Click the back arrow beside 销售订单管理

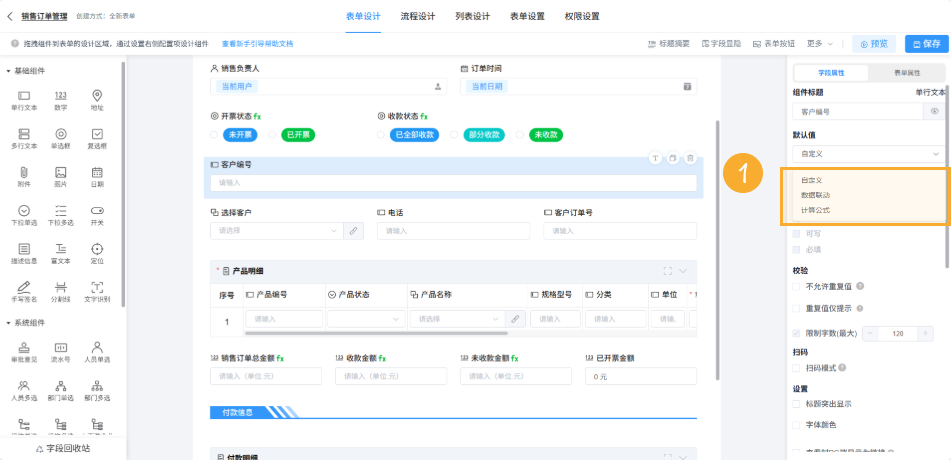point(9,16)
